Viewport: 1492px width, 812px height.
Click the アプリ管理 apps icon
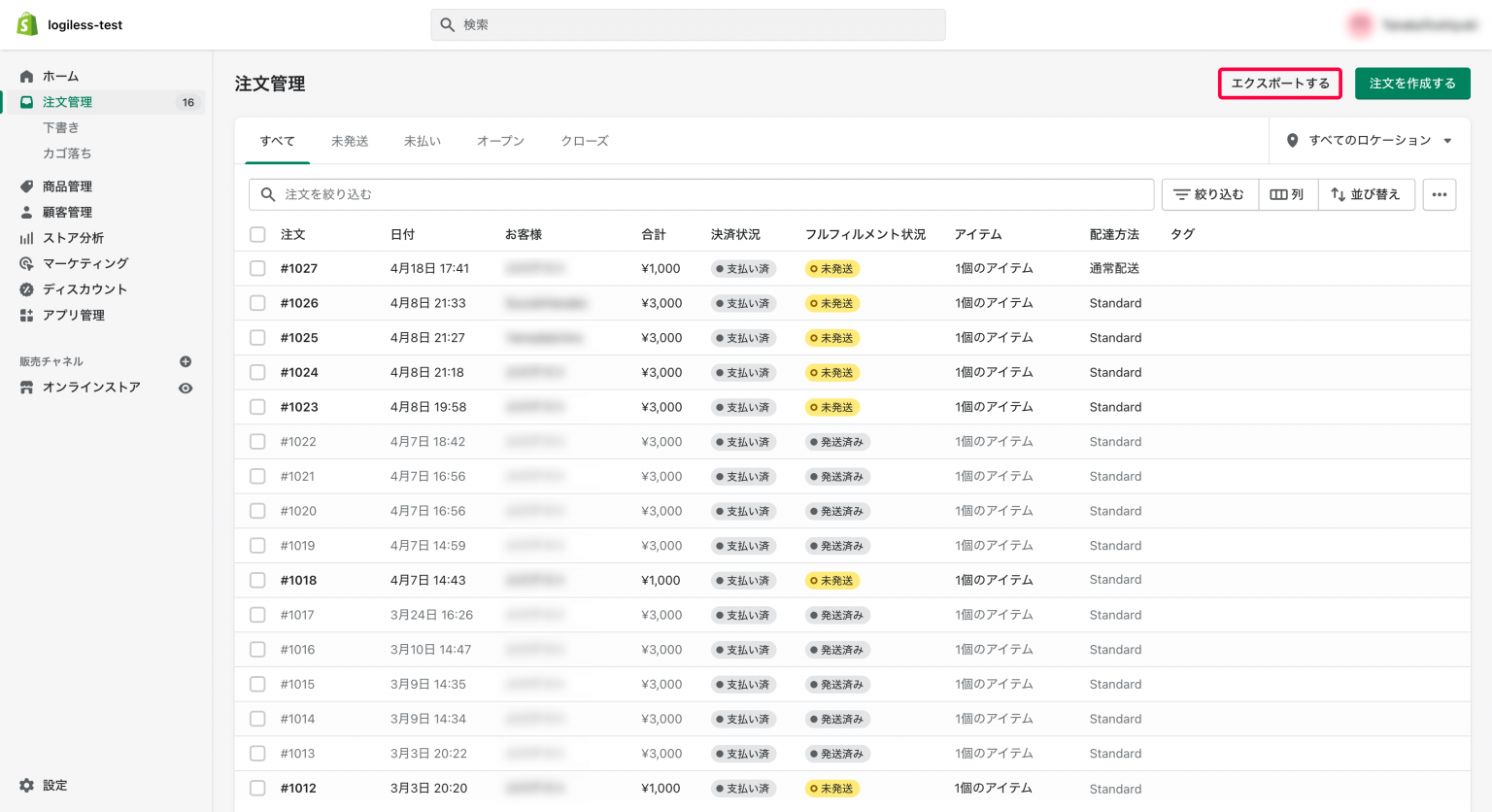[26, 315]
